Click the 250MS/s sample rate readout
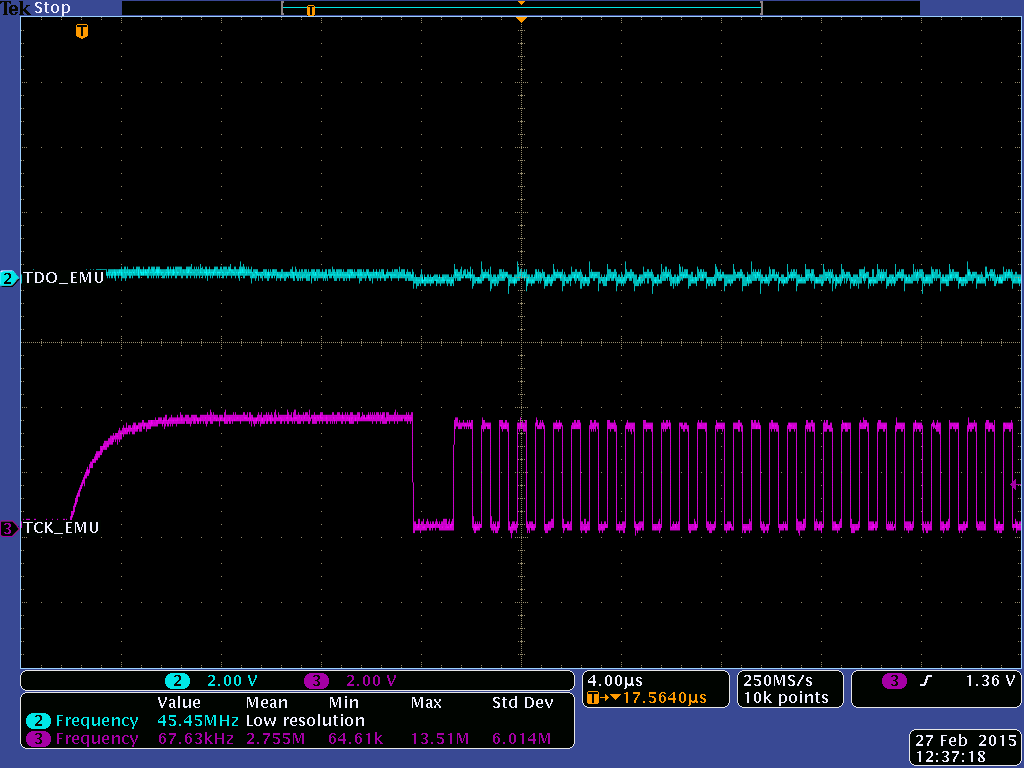The width and height of the screenshot is (1024, 768). coord(778,681)
